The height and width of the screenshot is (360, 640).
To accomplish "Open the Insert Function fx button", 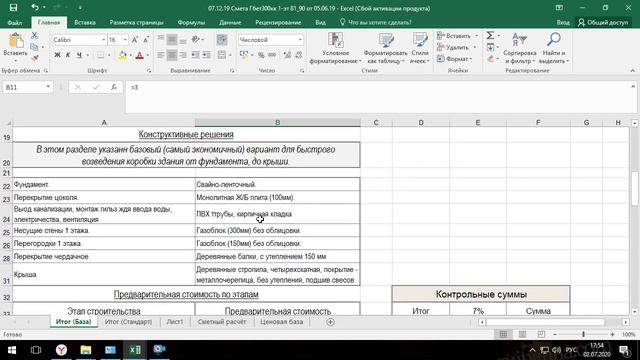I will (x=114, y=87).
